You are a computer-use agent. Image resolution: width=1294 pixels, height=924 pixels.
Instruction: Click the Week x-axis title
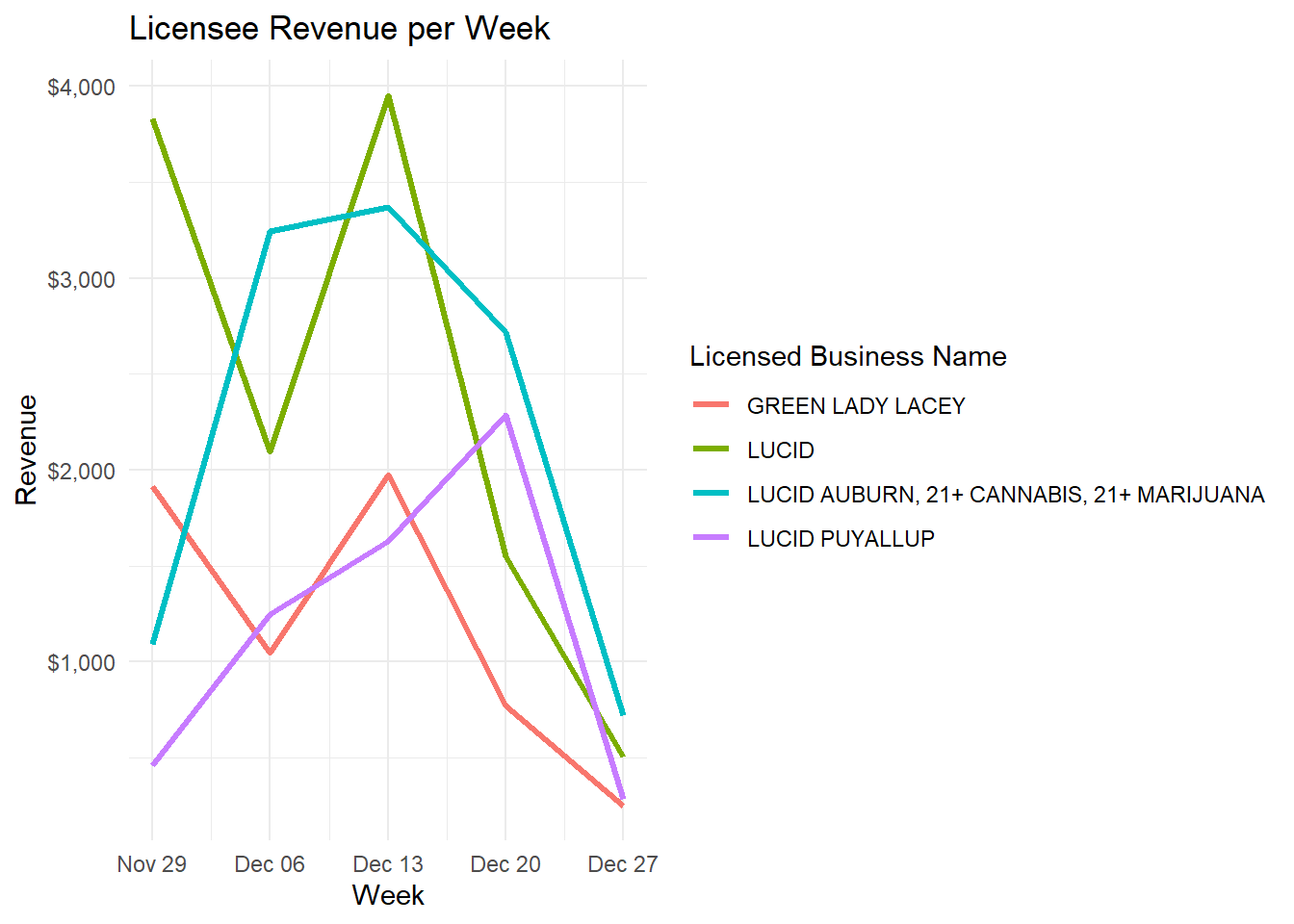(x=388, y=895)
